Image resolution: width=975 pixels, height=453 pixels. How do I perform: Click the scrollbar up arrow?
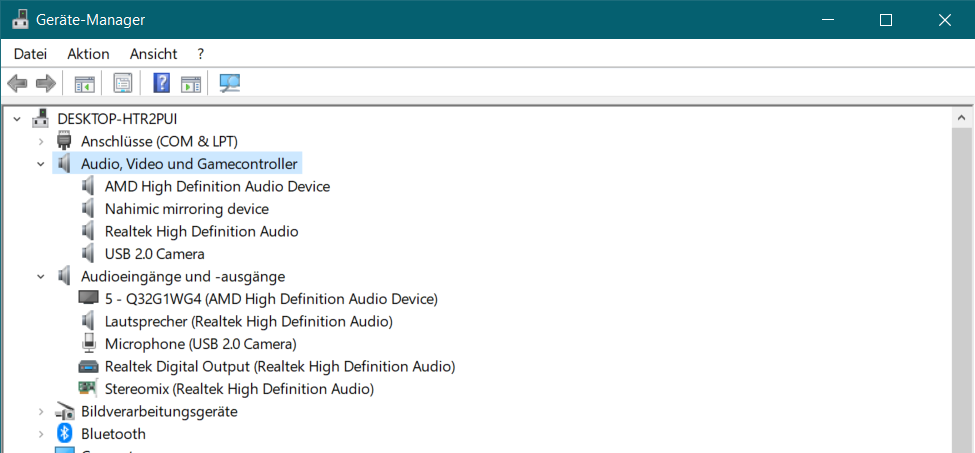point(961,117)
